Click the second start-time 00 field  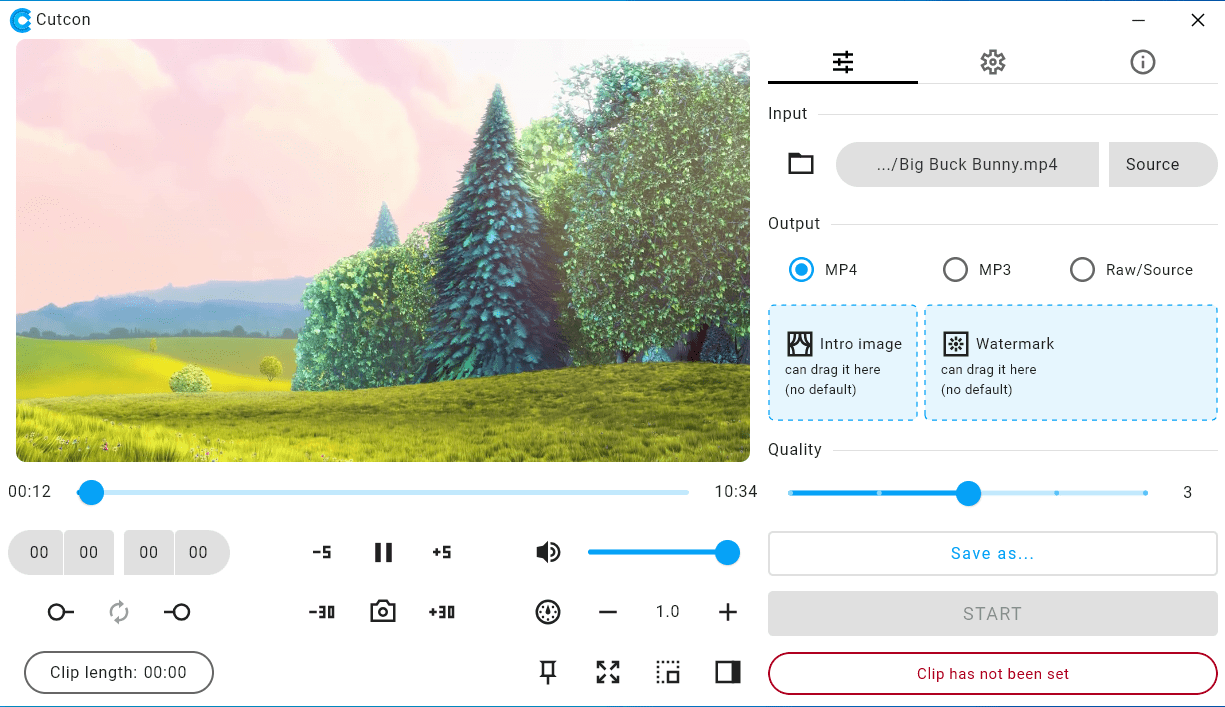tap(89, 552)
